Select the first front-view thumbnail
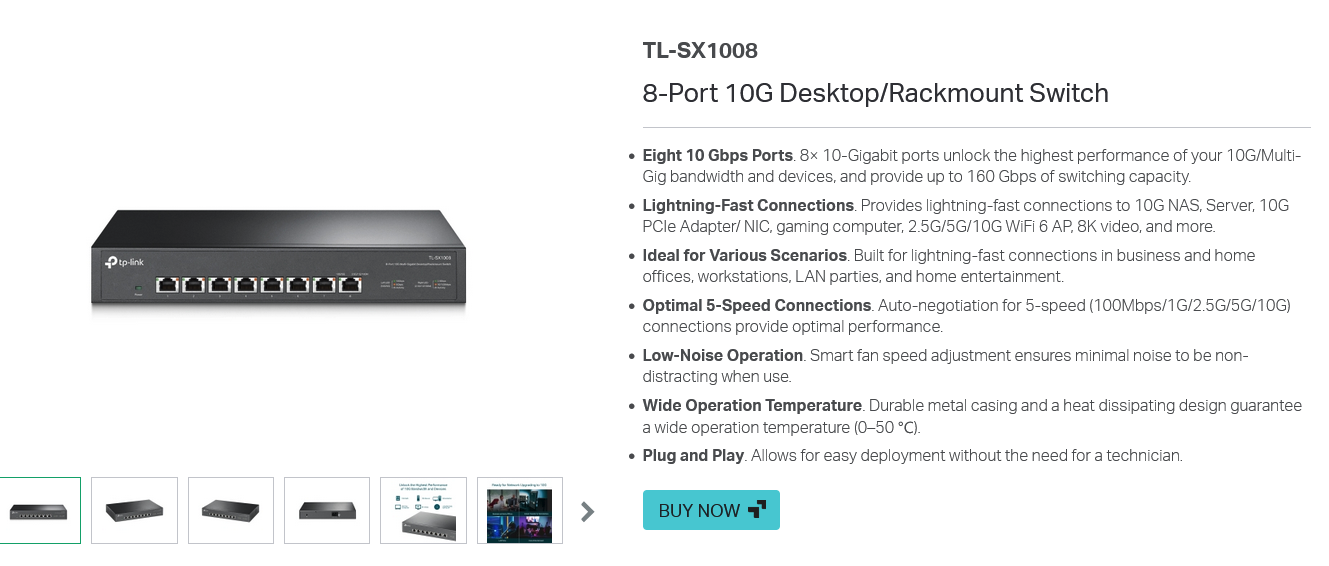The image size is (1329, 566). pos(38,510)
